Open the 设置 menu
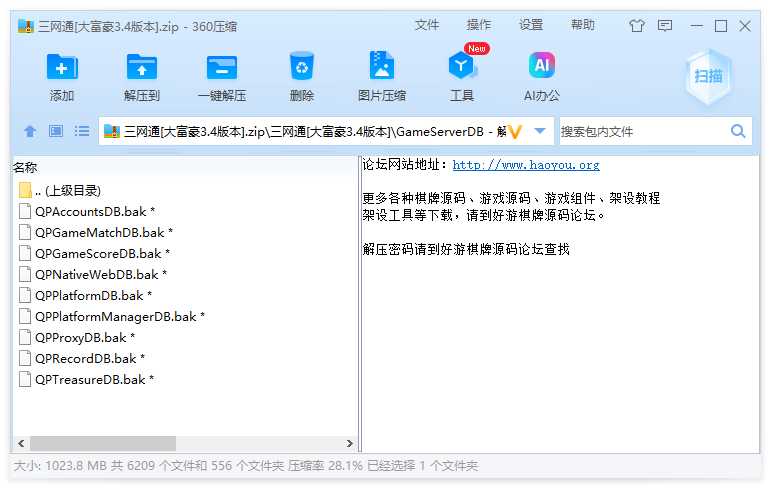The height and width of the screenshot is (488, 771). tap(531, 25)
